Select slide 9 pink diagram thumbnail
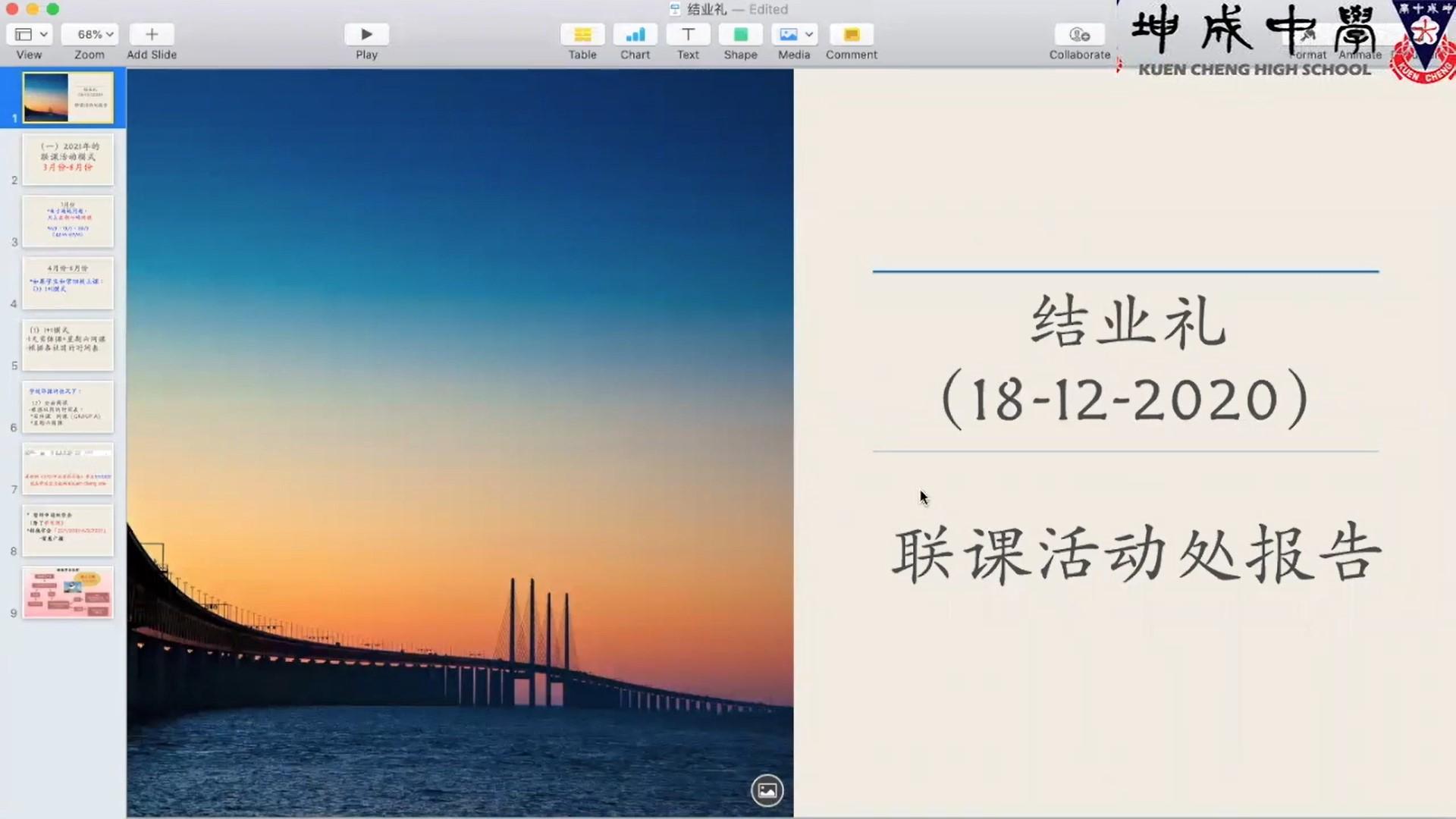1456x819 pixels. coord(68,592)
